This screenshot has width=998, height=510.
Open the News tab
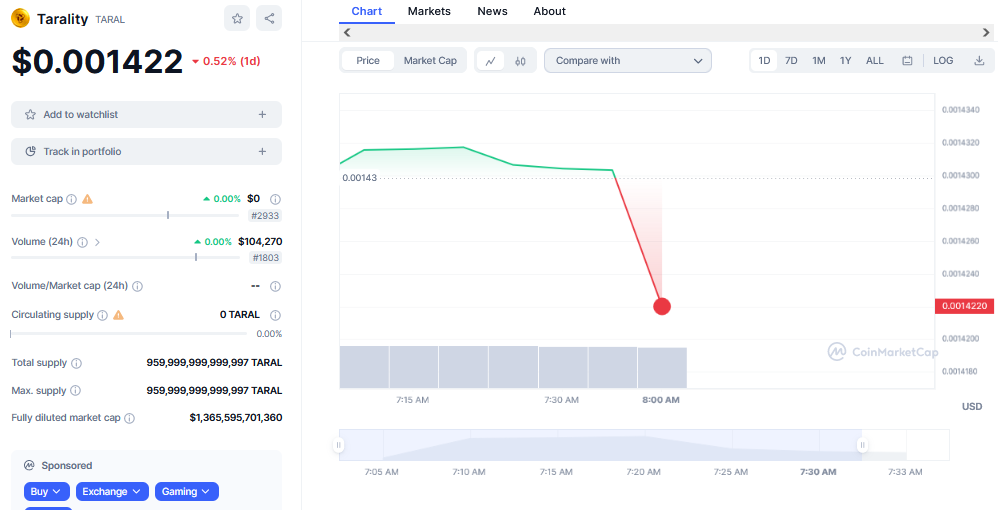coord(492,11)
